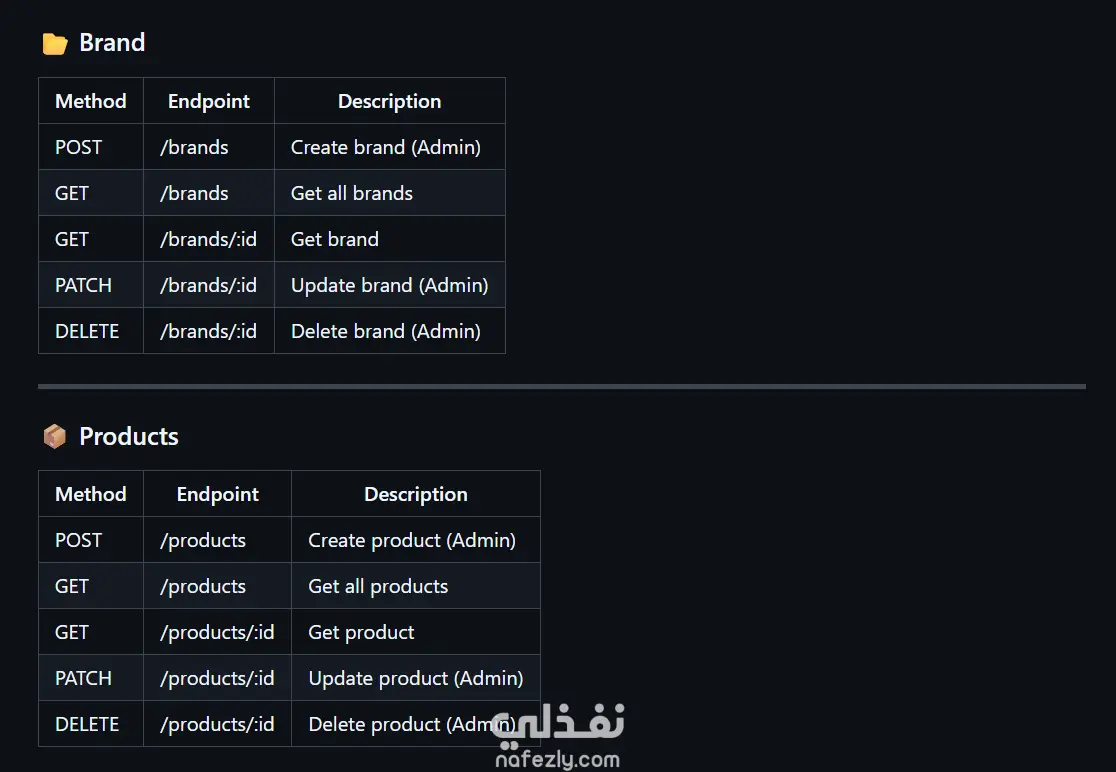This screenshot has height=772, width=1116.
Task: Select the Get all brands row description
Action: (352, 193)
